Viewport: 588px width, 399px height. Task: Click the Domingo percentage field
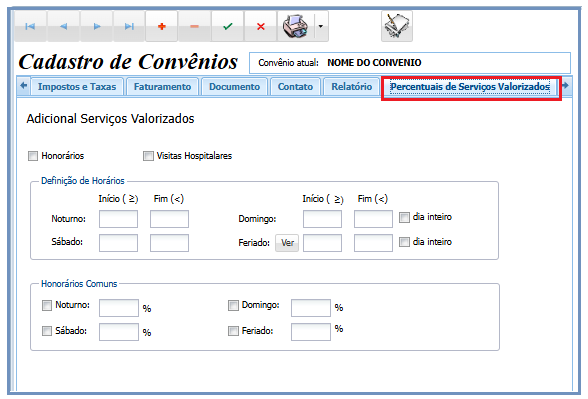(x=311, y=308)
